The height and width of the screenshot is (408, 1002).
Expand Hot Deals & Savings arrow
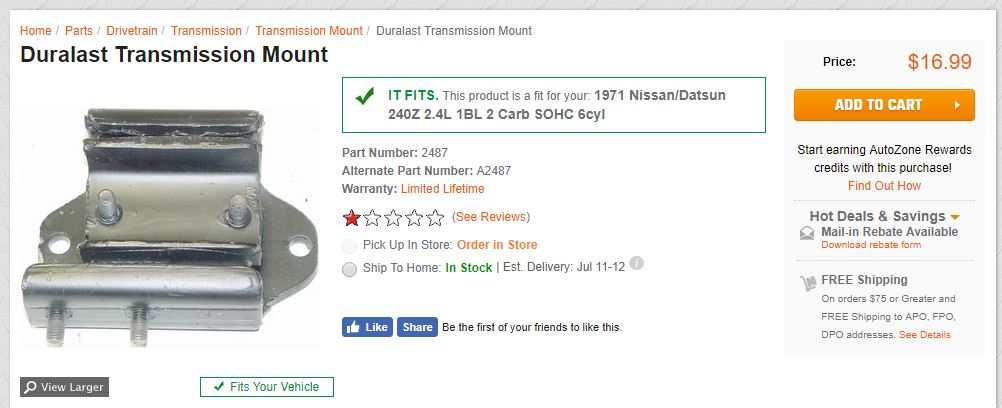tap(955, 217)
